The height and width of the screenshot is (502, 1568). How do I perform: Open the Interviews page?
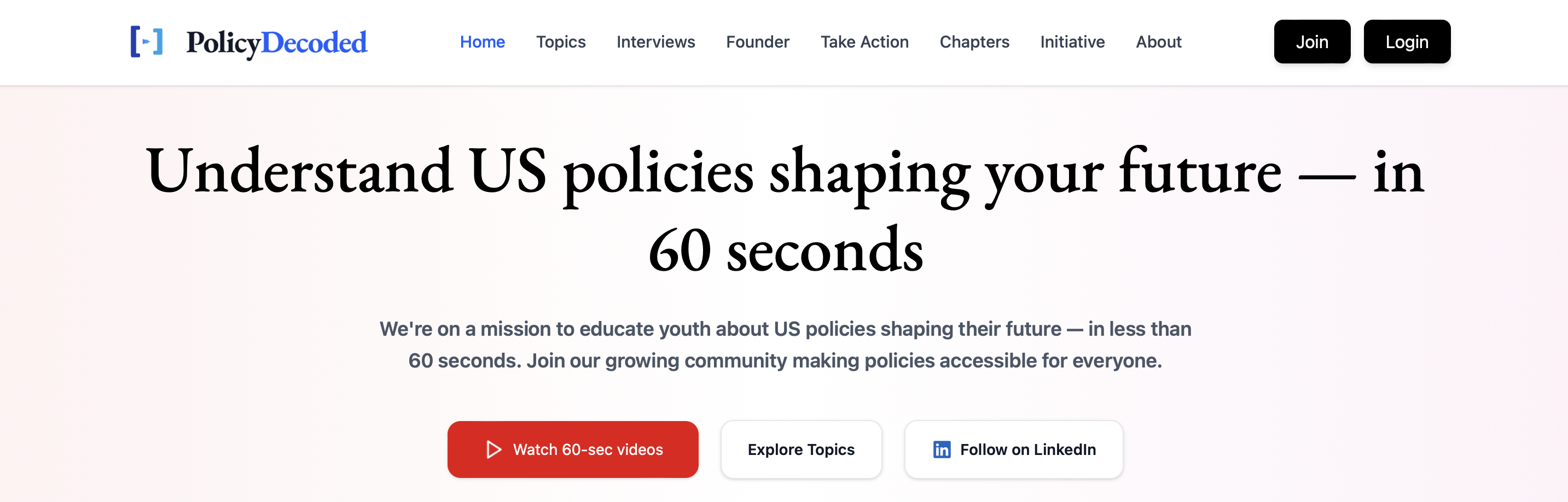655,42
